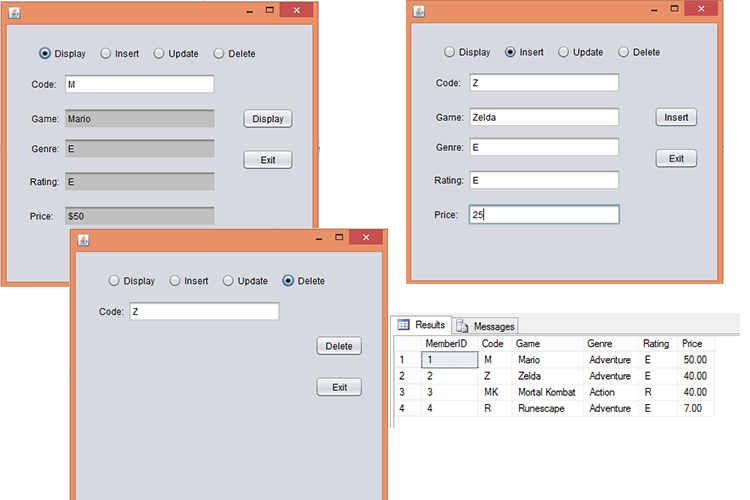The image size is (750, 500).
Task: Focus the Price field containing 25
Action: pyautogui.click(x=544, y=215)
